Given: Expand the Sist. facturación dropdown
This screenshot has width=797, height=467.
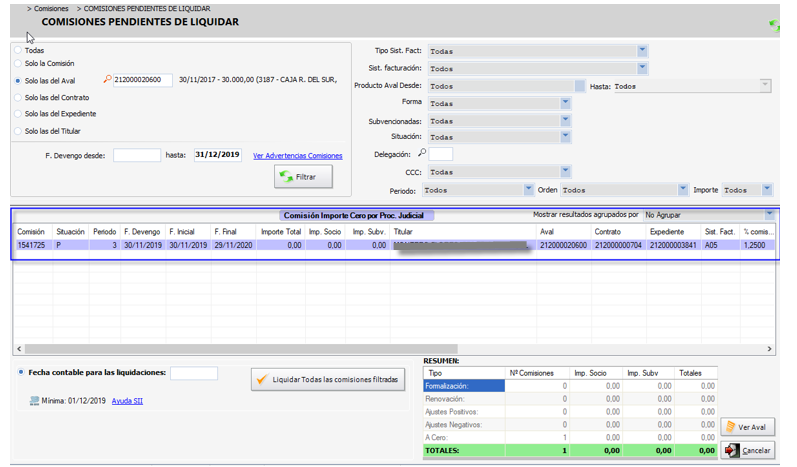Looking at the screenshot, I should point(642,68).
